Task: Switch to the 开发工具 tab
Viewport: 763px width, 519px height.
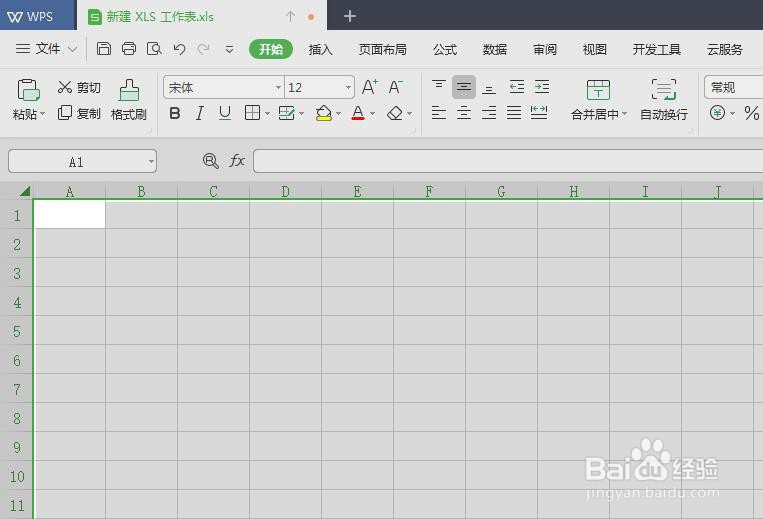Action: coord(656,49)
